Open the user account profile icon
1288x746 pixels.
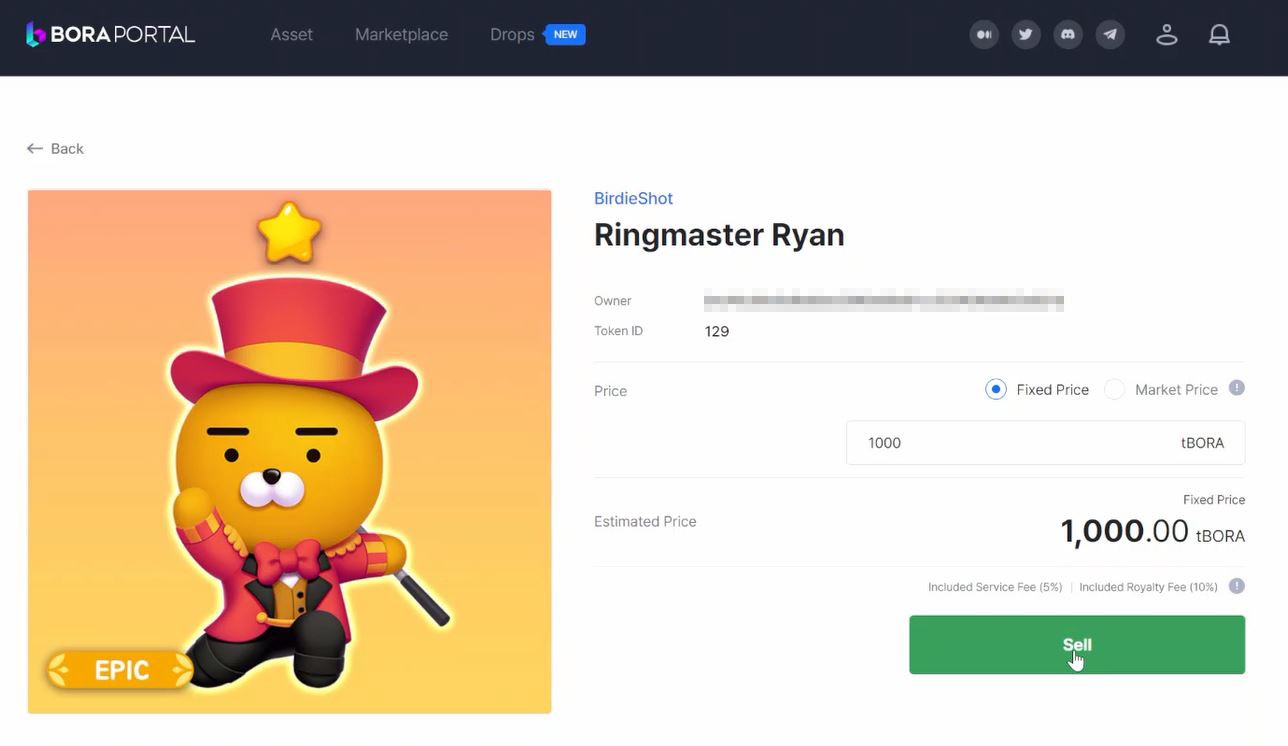tap(1167, 35)
